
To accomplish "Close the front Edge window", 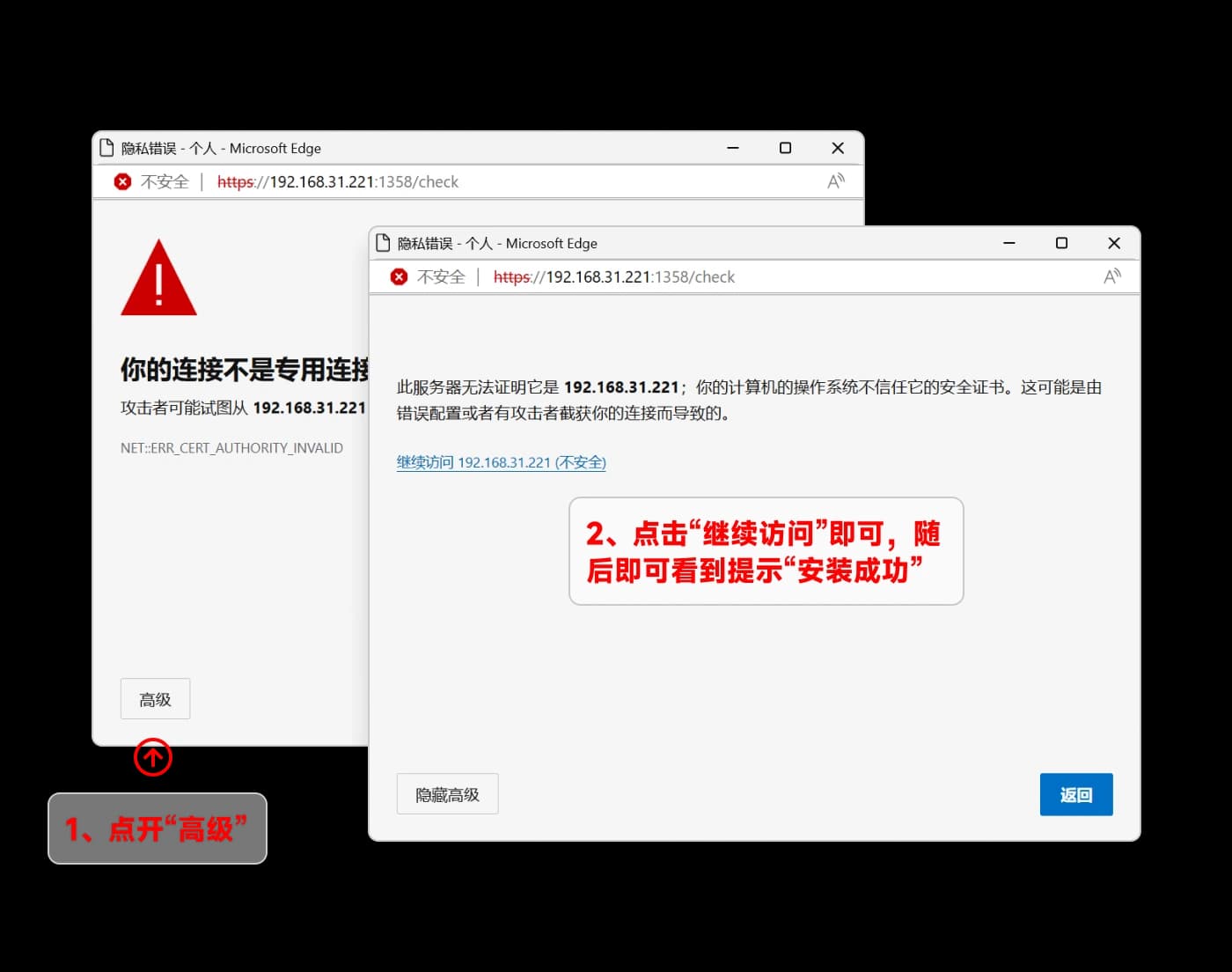I will click(1113, 243).
